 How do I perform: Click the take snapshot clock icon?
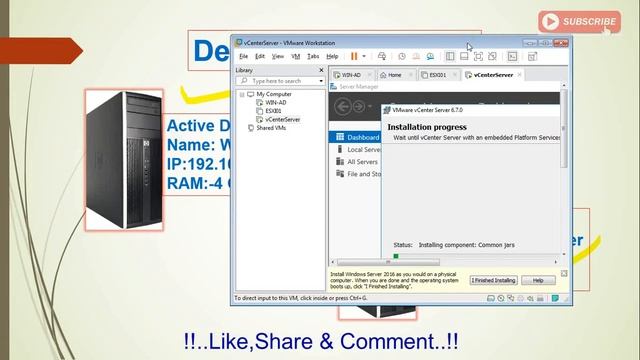pyautogui.click(x=402, y=56)
